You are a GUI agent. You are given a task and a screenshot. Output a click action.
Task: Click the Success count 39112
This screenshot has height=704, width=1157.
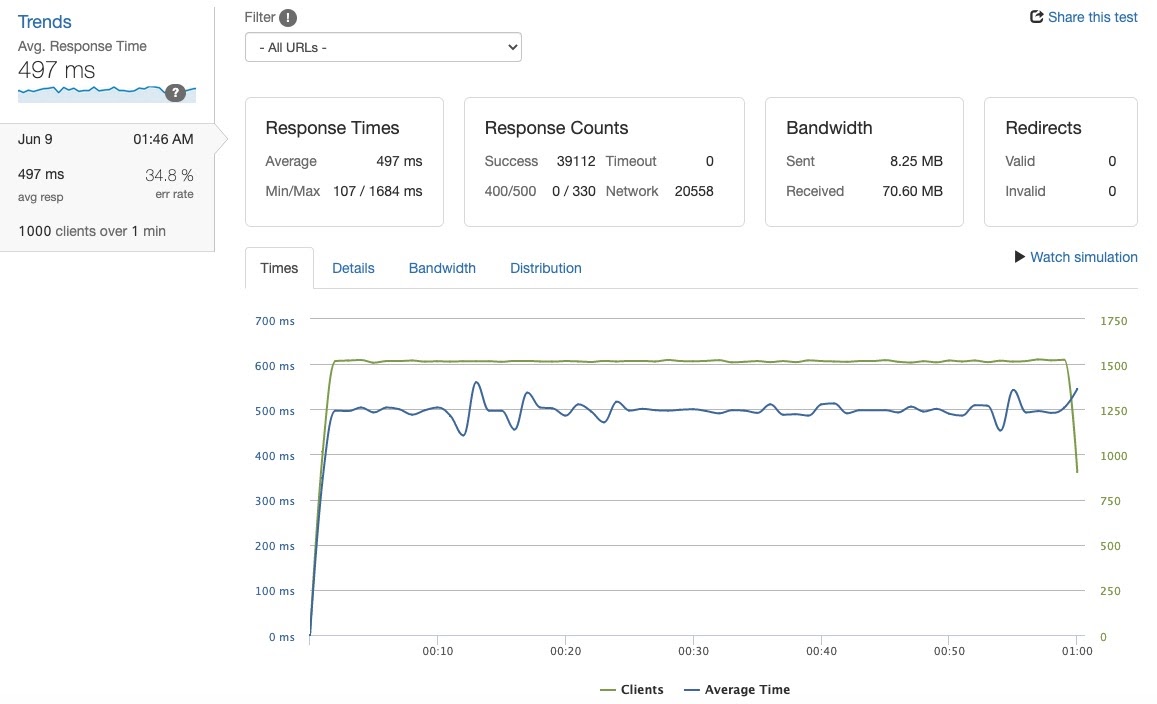576,161
